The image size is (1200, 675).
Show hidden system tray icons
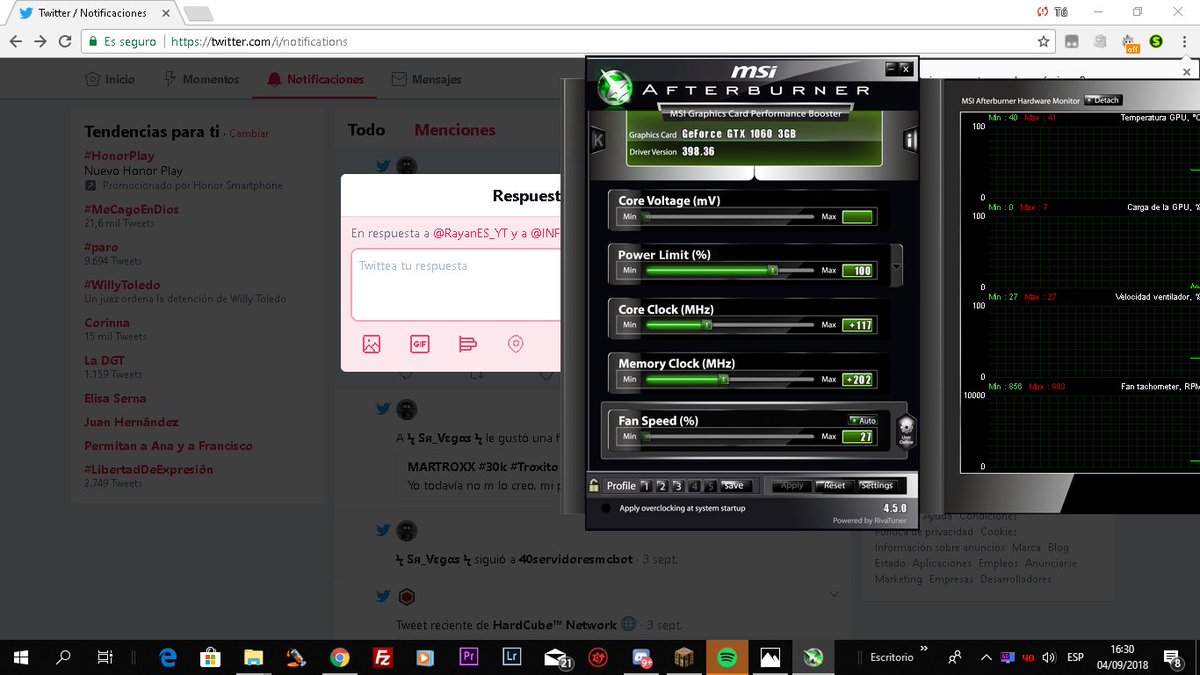pyautogui.click(x=987, y=657)
